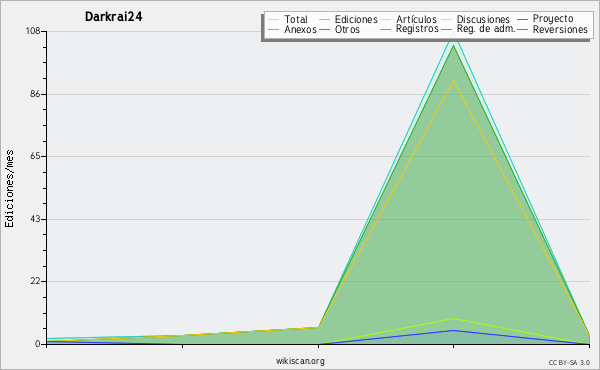This screenshot has height=370, width=600.
Task: Click the cyan Total line swatch
Action: pyautogui.click(x=274, y=19)
